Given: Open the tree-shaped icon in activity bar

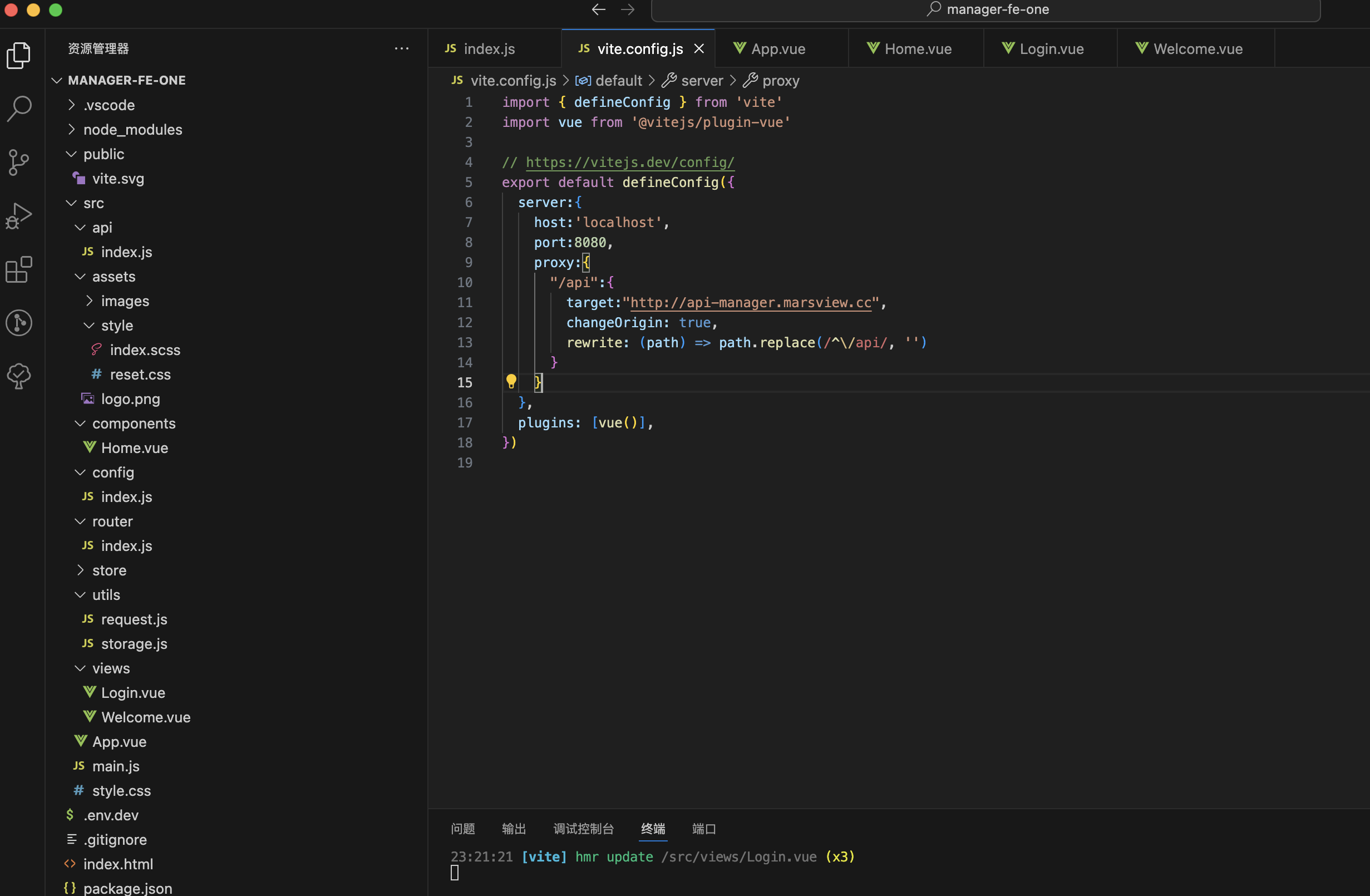Looking at the screenshot, I should click(19, 376).
